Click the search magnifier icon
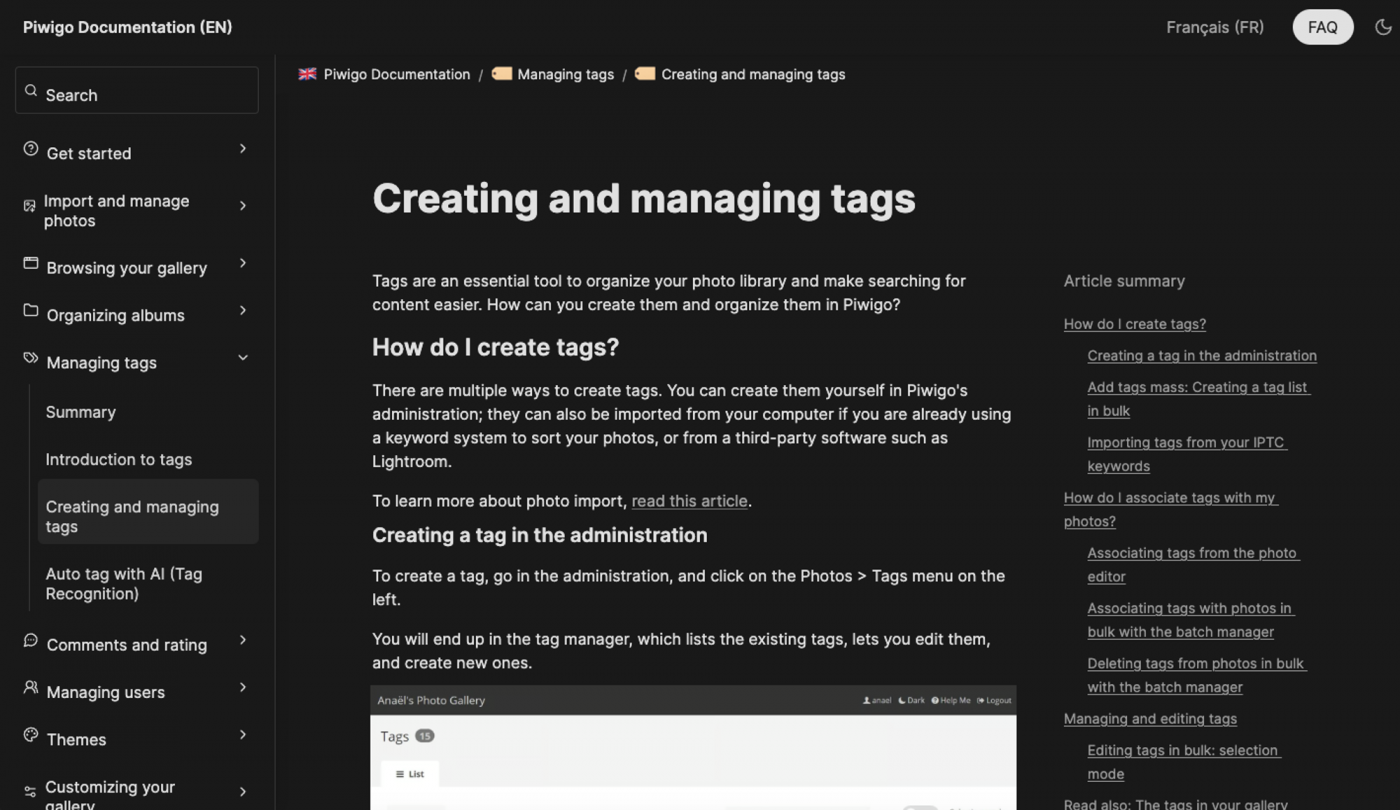Image resolution: width=1400 pixels, height=810 pixels. 32,89
